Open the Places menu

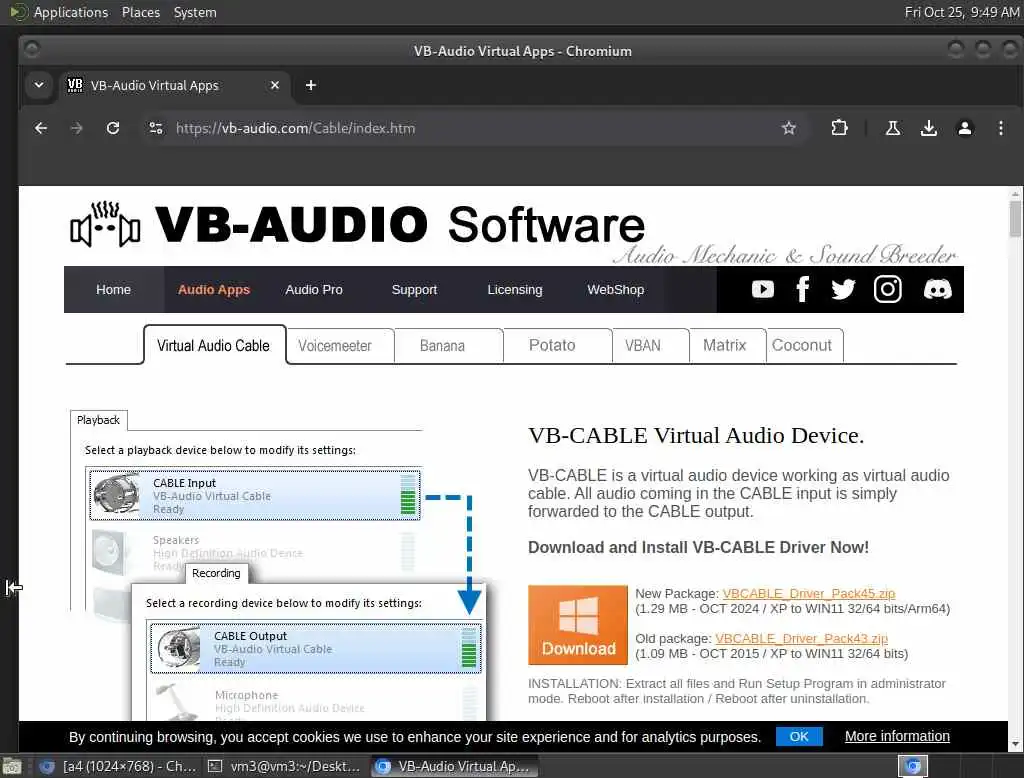(140, 12)
